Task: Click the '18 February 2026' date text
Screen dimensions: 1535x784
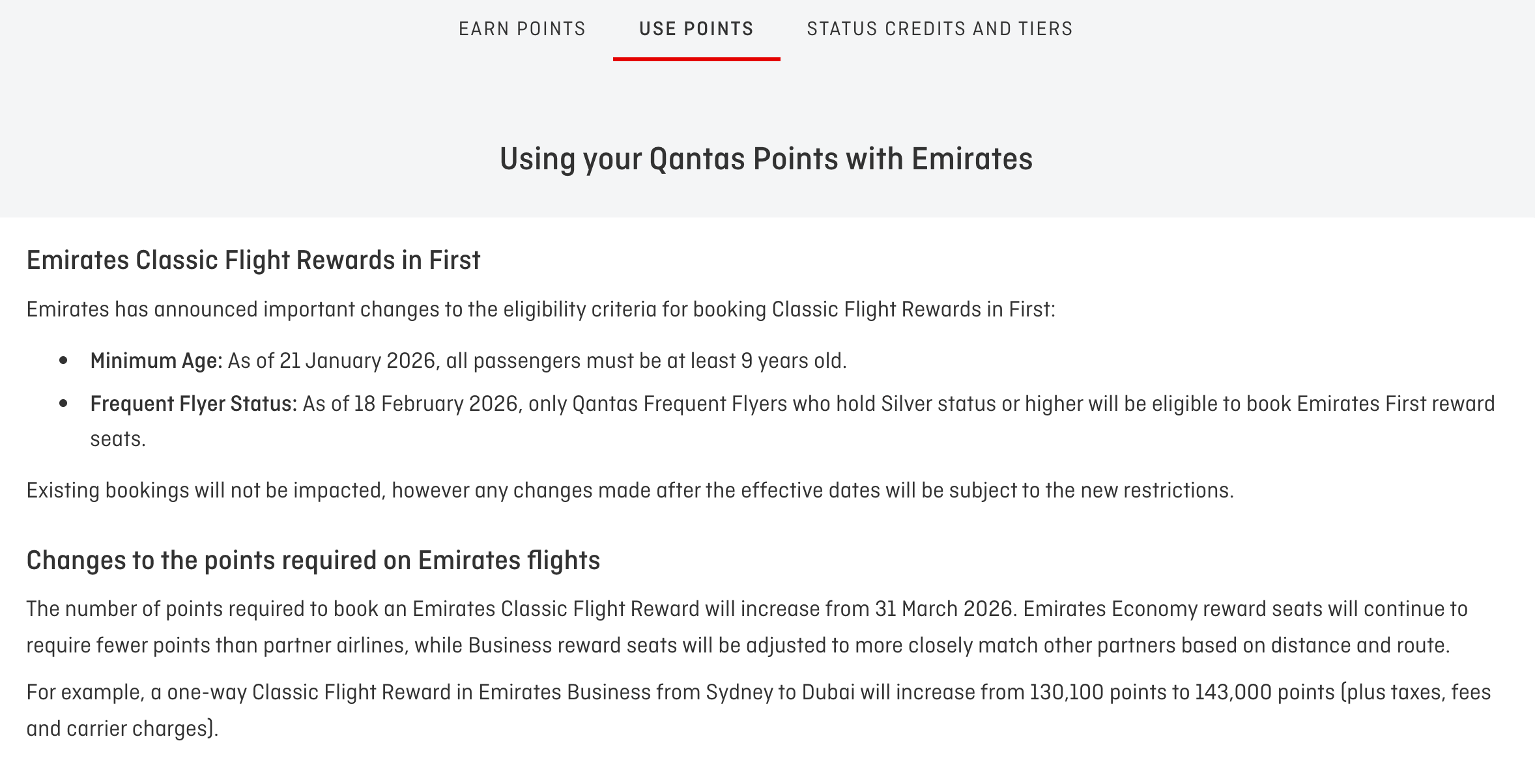Action: coord(435,404)
